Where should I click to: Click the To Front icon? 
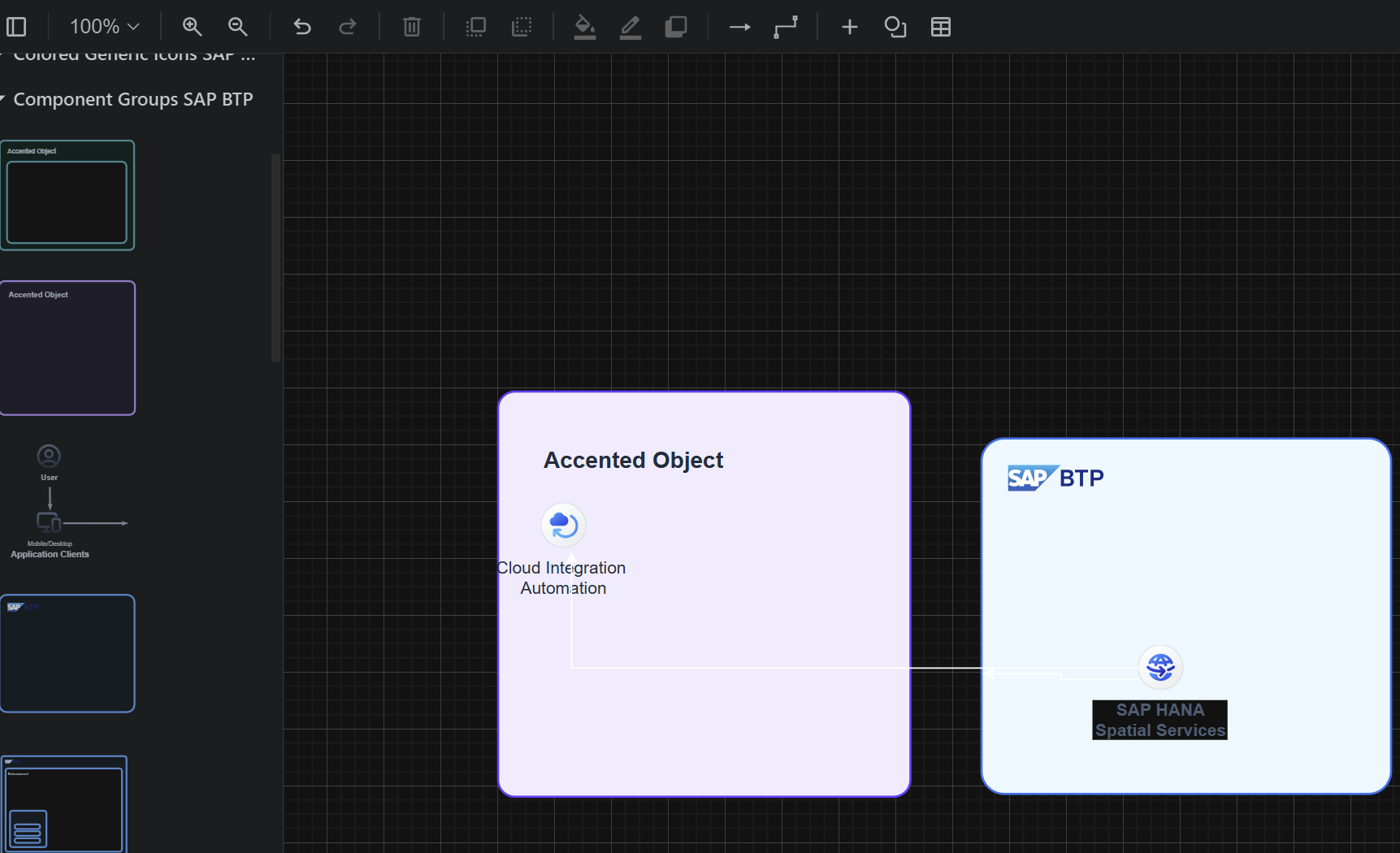point(476,27)
